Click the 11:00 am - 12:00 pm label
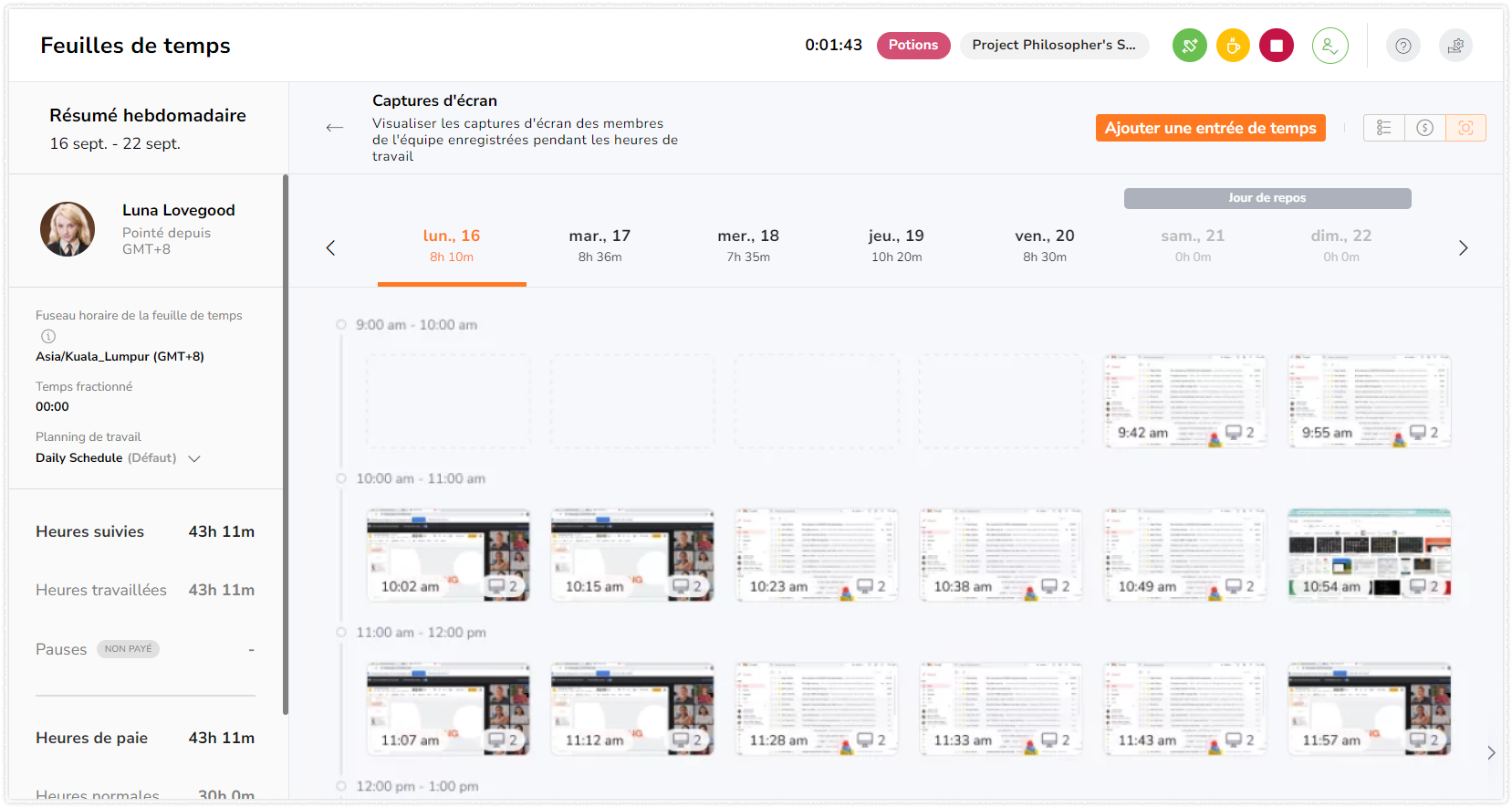This screenshot has width=1512, height=808. click(x=421, y=633)
